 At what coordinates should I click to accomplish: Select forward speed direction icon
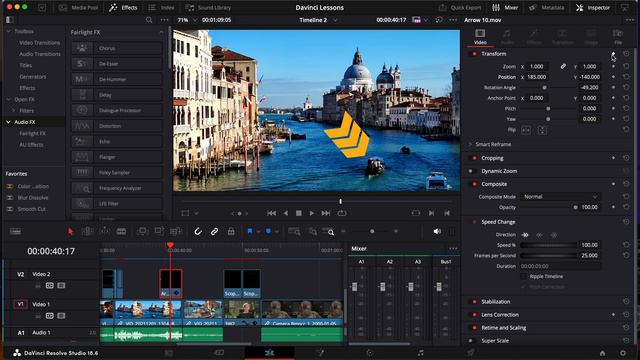point(525,235)
